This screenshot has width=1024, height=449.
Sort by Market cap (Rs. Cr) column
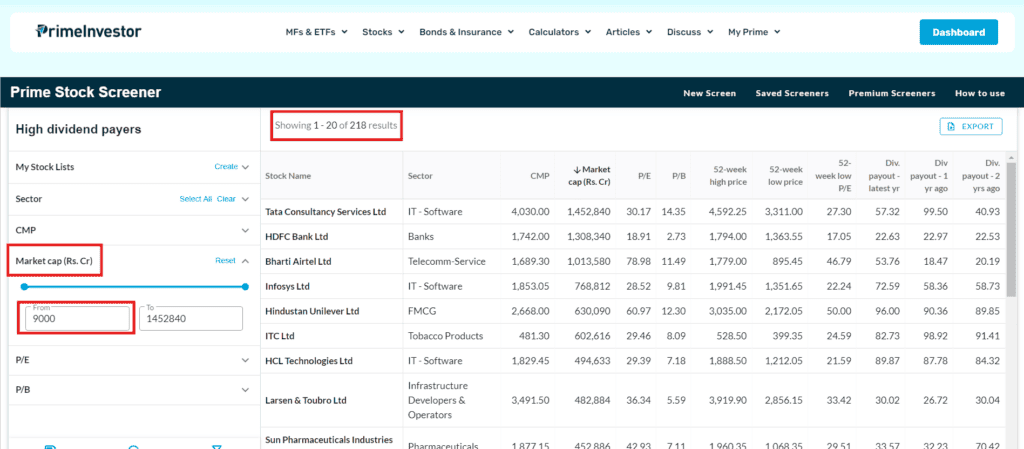click(x=591, y=176)
